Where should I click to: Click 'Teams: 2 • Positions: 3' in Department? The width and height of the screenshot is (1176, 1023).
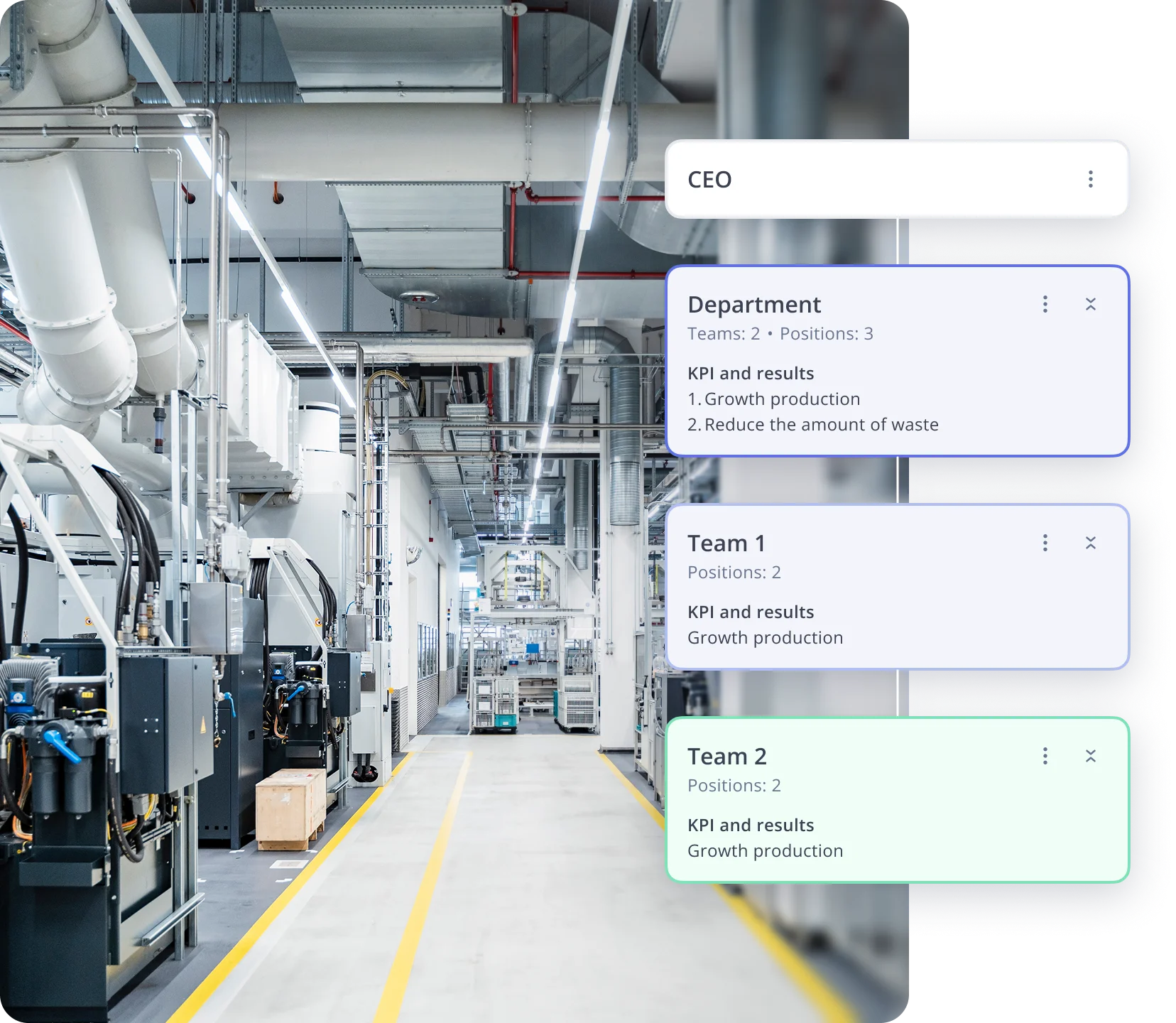[780, 334]
